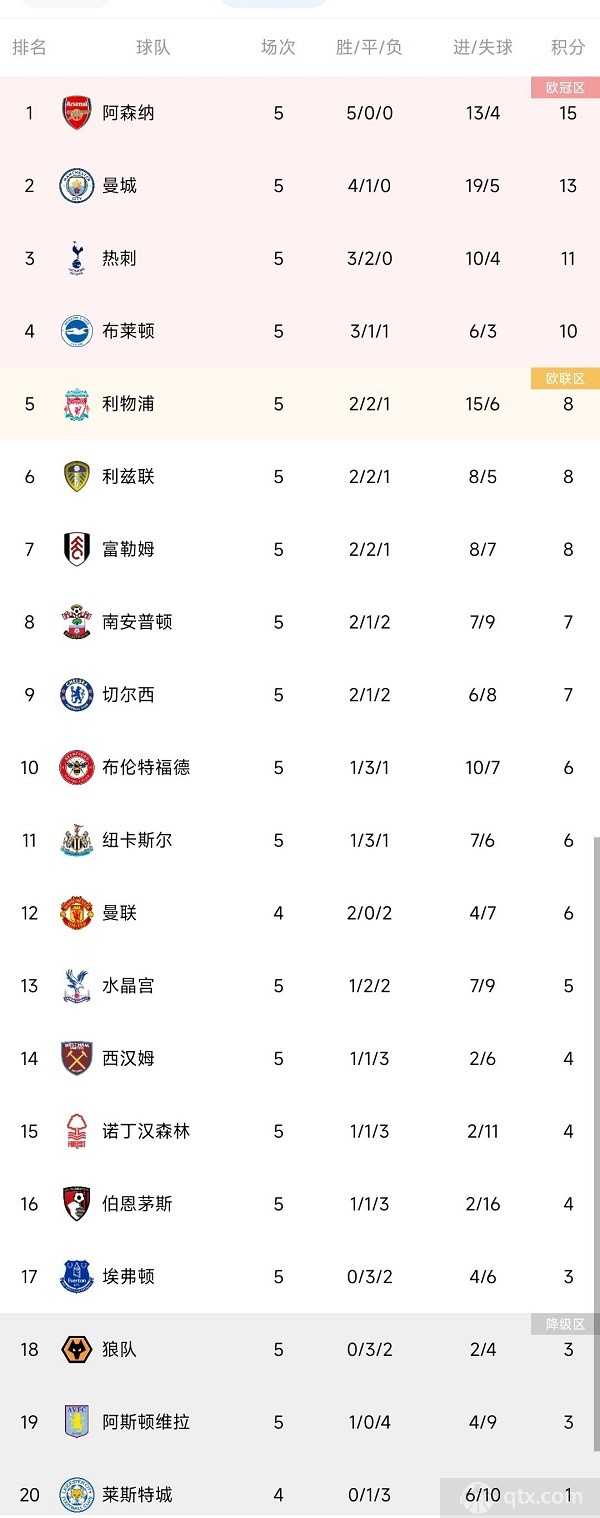600x1518 pixels.
Task: Click the 降级区 label tag
Action: click(565, 1324)
